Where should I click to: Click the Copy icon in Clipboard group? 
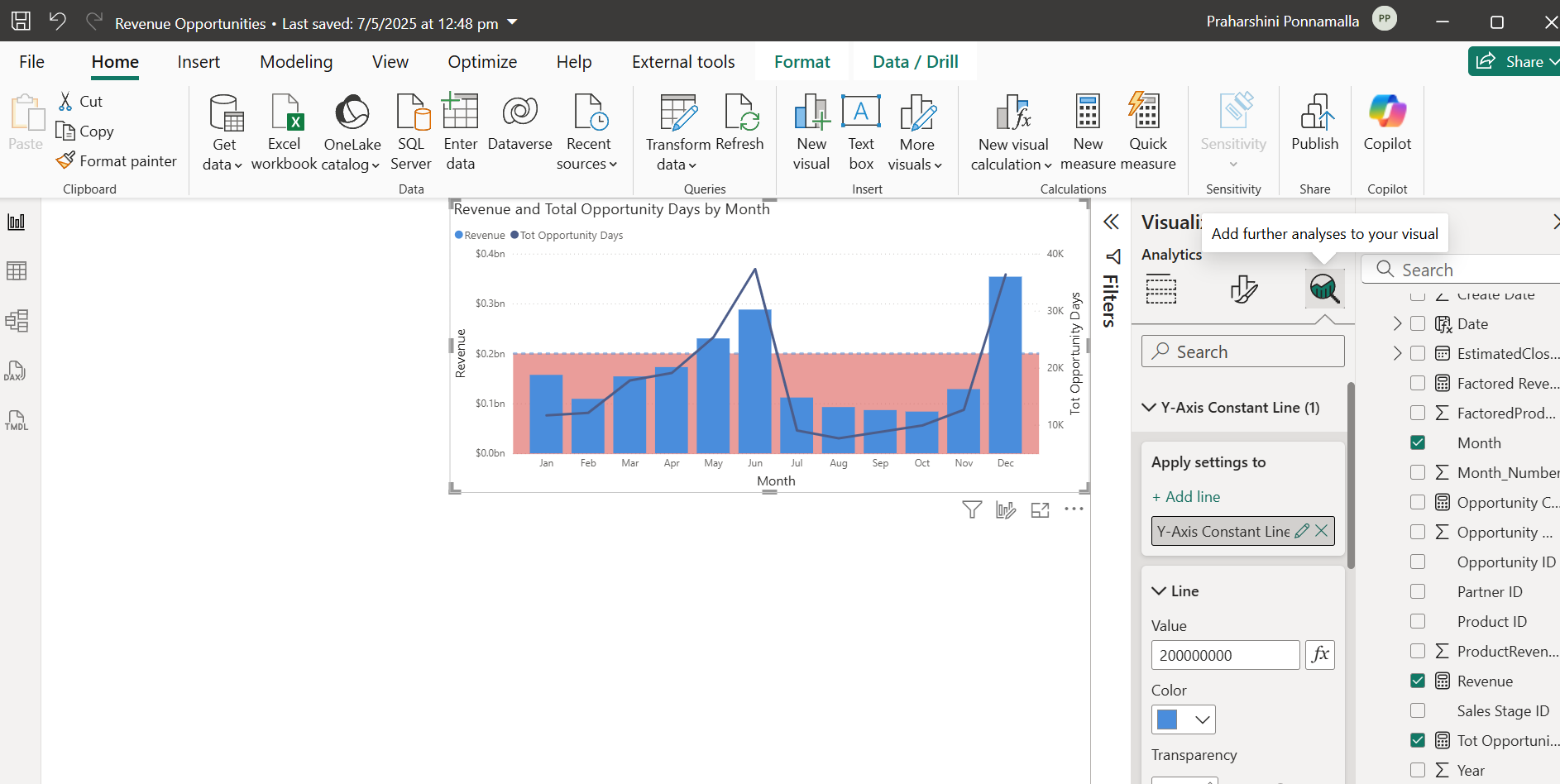coord(65,131)
